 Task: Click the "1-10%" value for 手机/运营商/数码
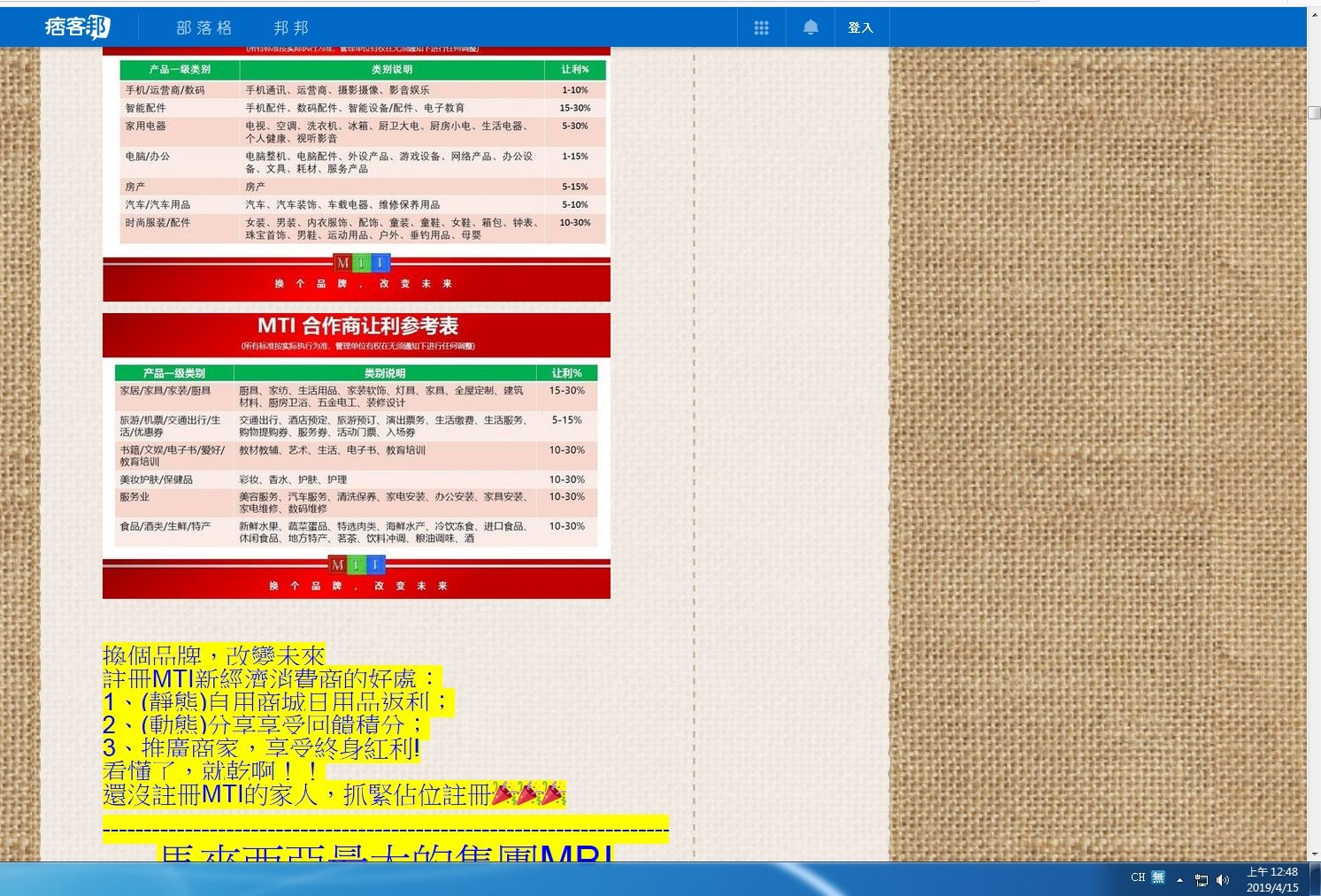point(575,90)
